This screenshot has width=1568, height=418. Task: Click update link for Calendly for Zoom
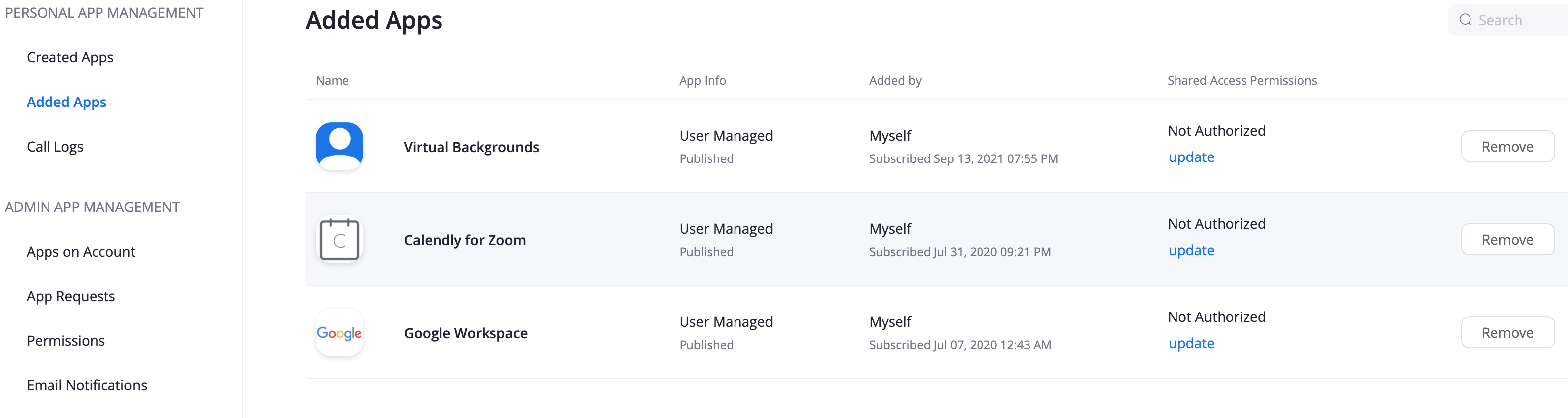click(1191, 251)
